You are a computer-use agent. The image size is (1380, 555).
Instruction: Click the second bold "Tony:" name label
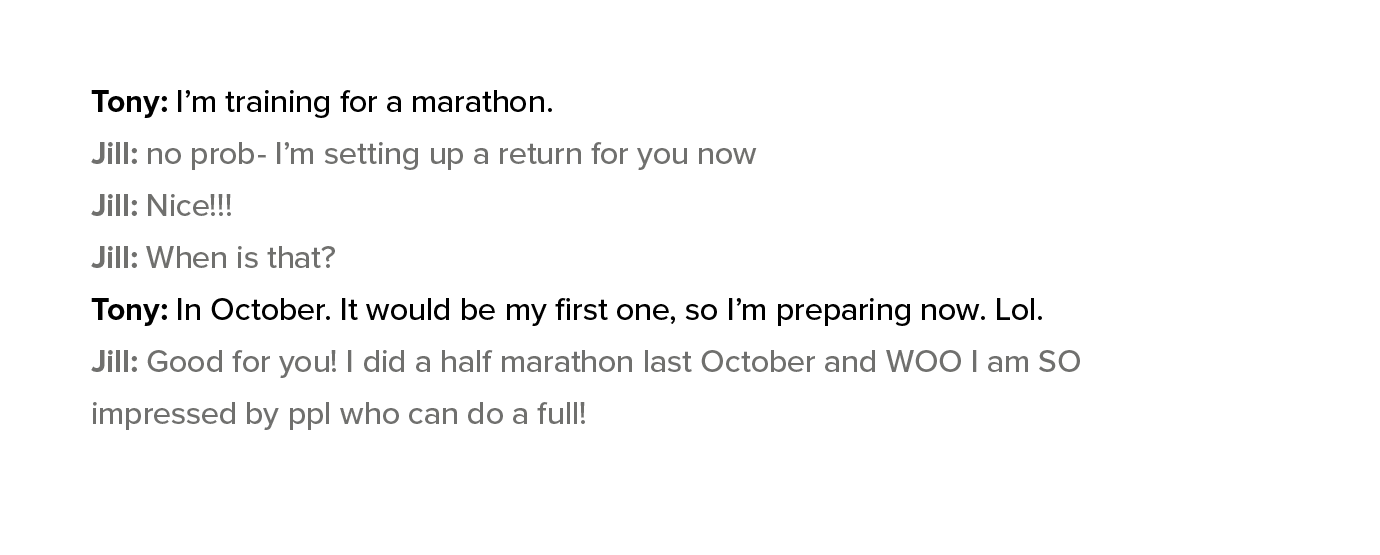[130, 311]
